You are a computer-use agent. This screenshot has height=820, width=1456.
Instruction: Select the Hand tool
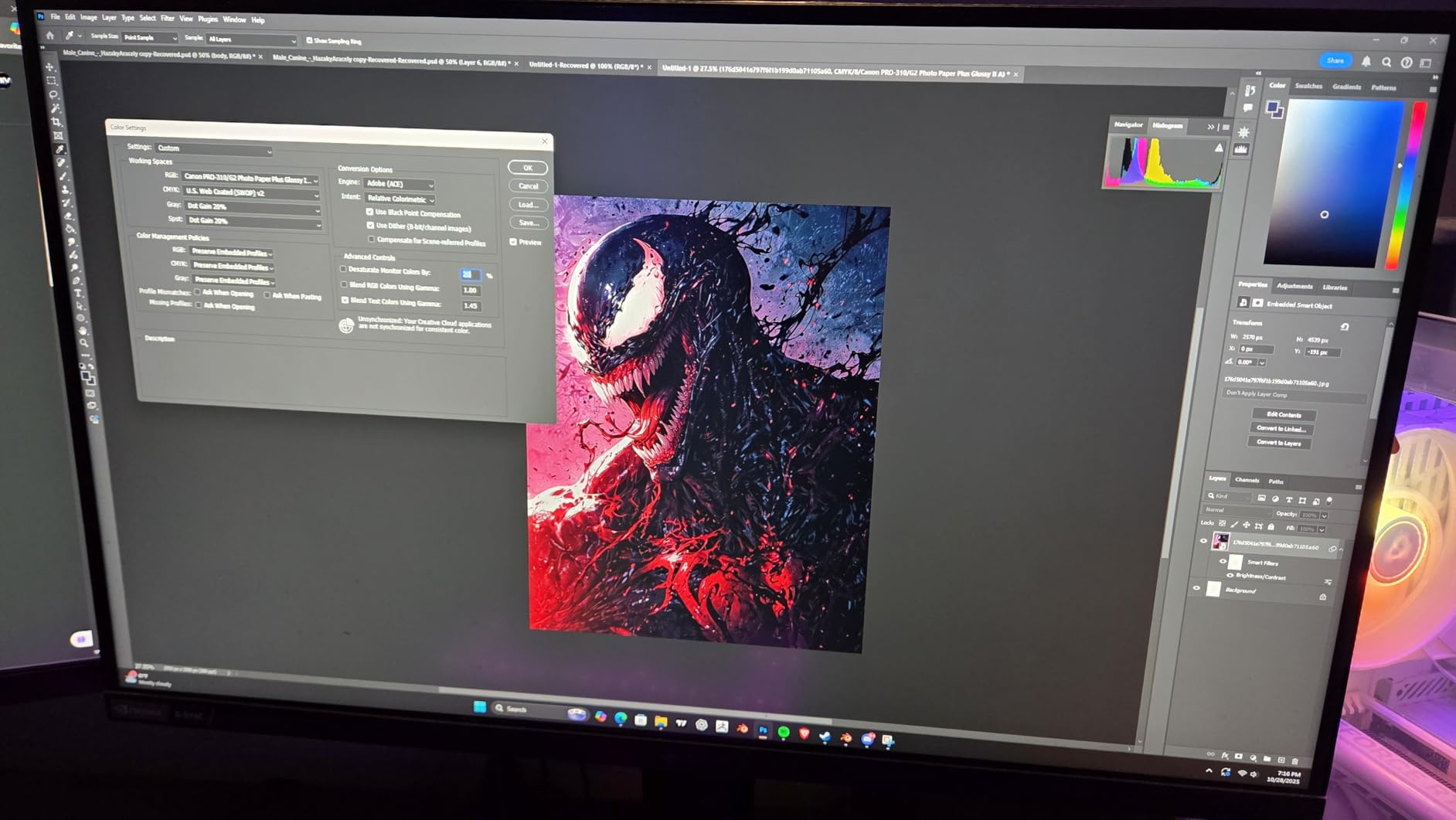(x=81, y=331)
